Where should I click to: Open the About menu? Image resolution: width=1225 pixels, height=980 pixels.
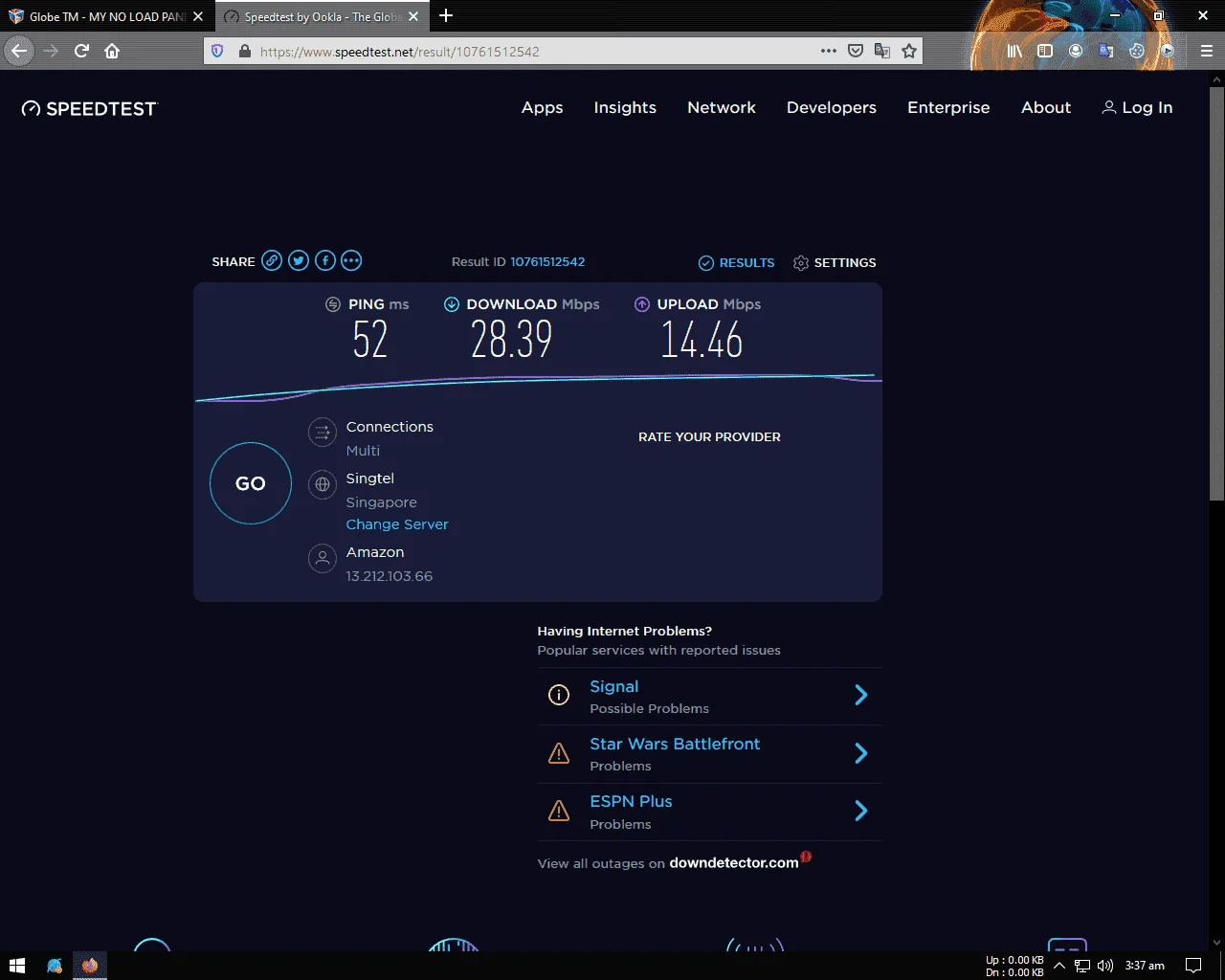tap(1046, 107)
